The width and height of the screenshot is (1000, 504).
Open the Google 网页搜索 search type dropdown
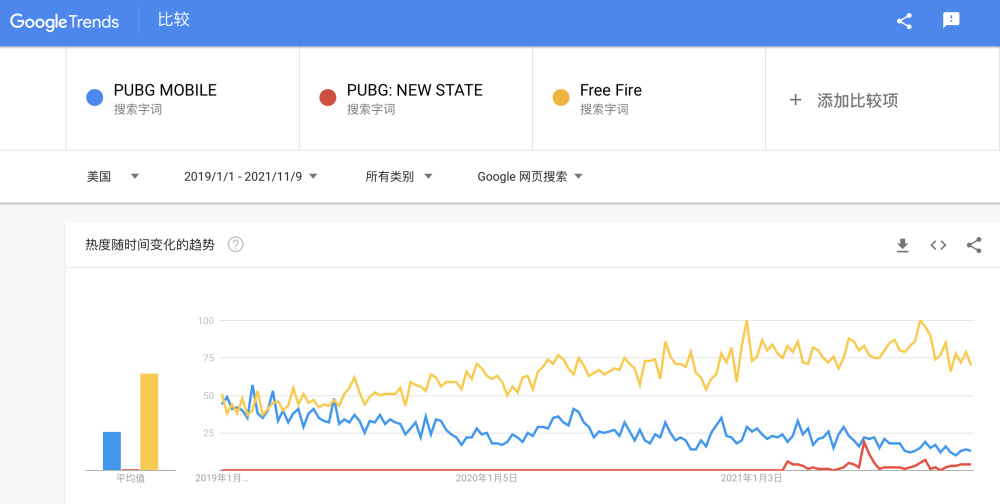click(x=530, y=177)
